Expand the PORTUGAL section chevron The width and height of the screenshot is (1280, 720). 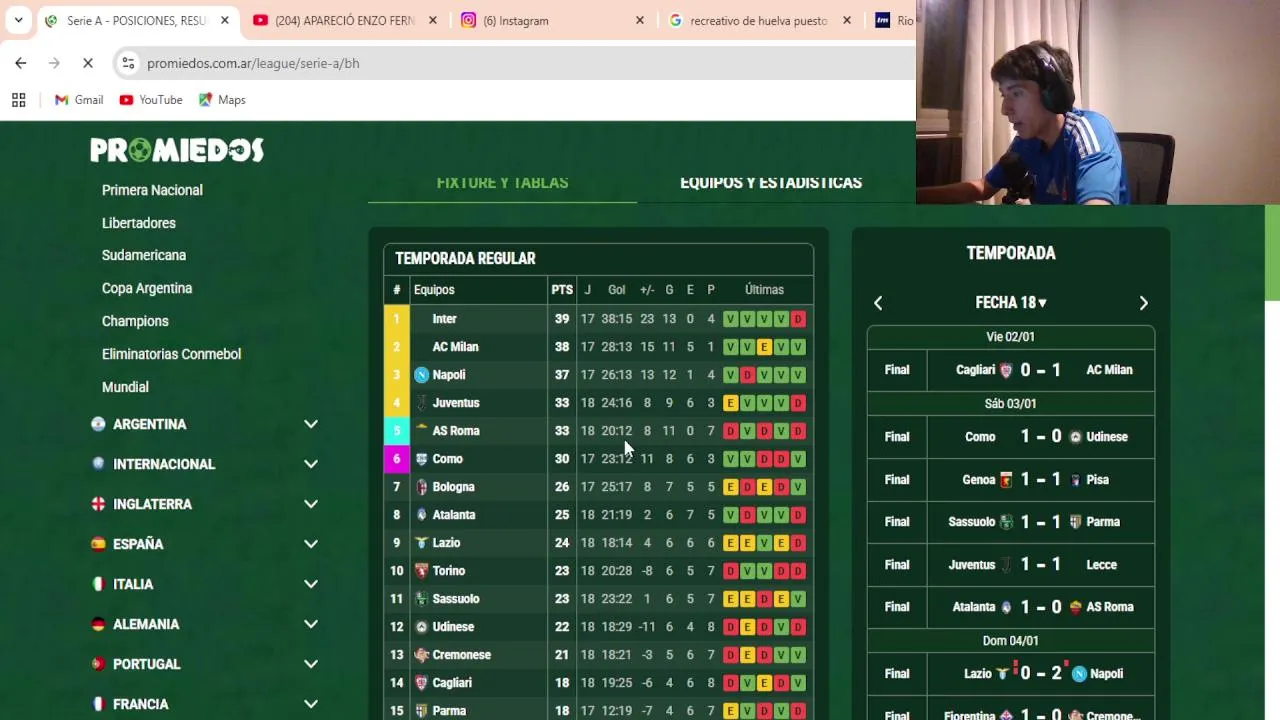[311, 664]
